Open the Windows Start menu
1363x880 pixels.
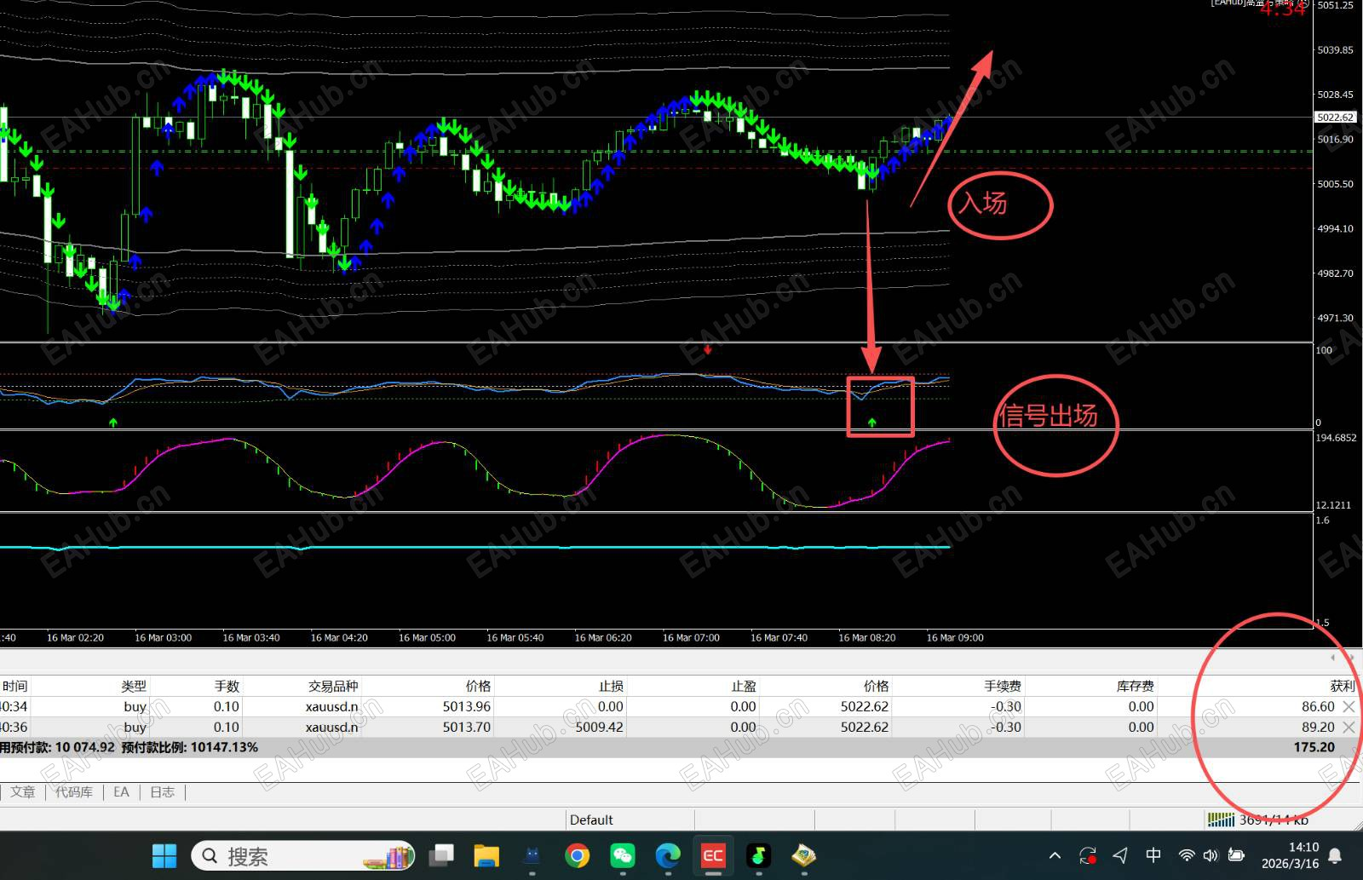pyautogui.click(x=164, y=856)
